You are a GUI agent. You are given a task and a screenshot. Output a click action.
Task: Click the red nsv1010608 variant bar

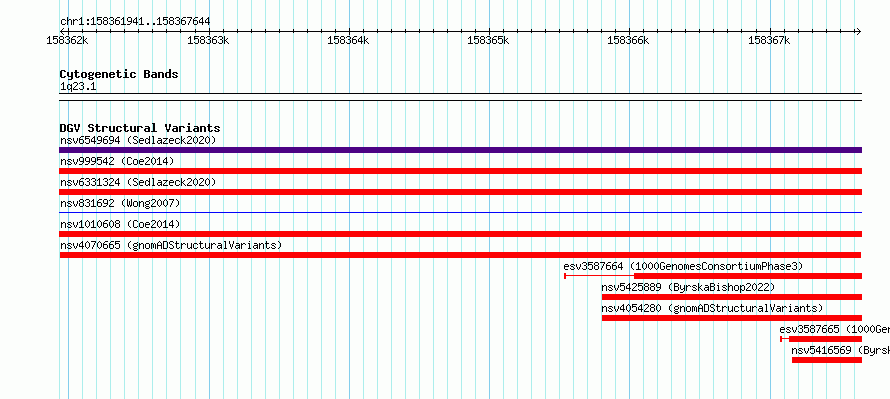[460, 234]
